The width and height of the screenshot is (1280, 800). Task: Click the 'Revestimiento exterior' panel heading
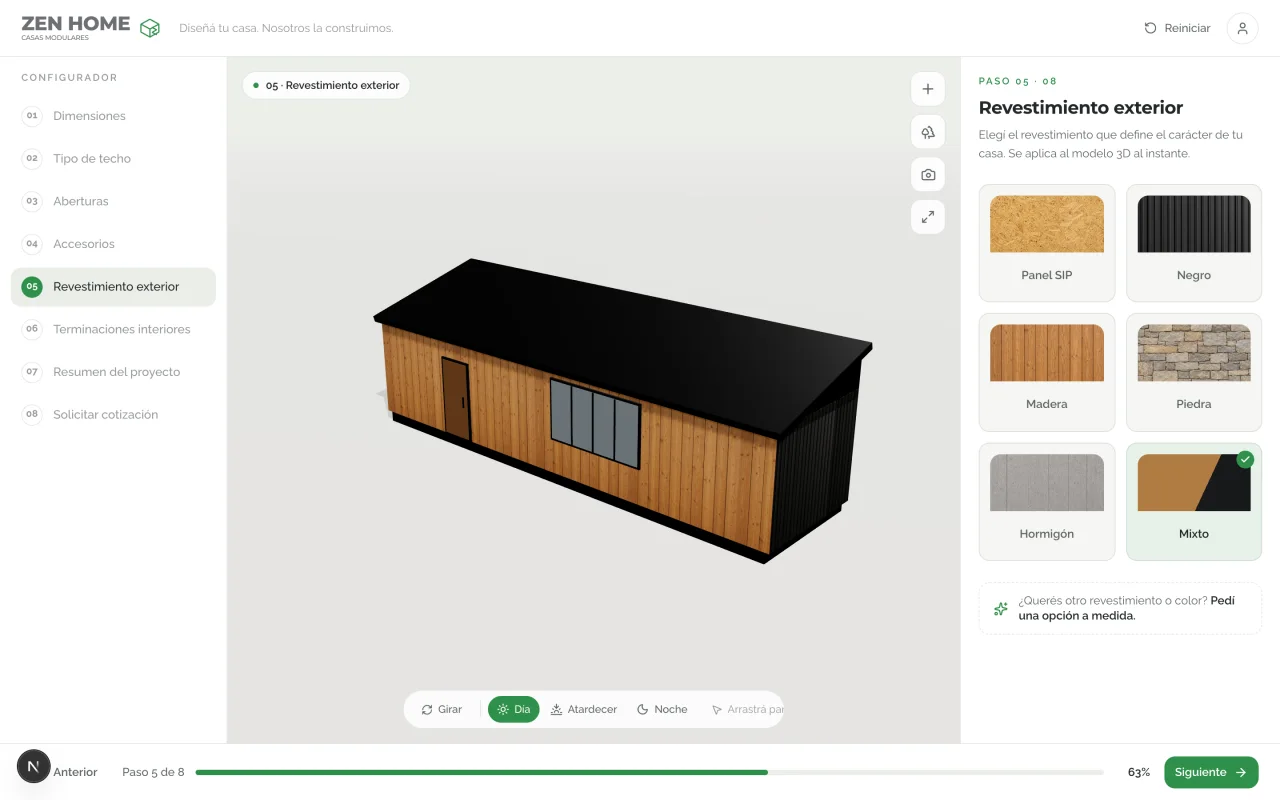pyautogui.click(x=1081, y=108)
